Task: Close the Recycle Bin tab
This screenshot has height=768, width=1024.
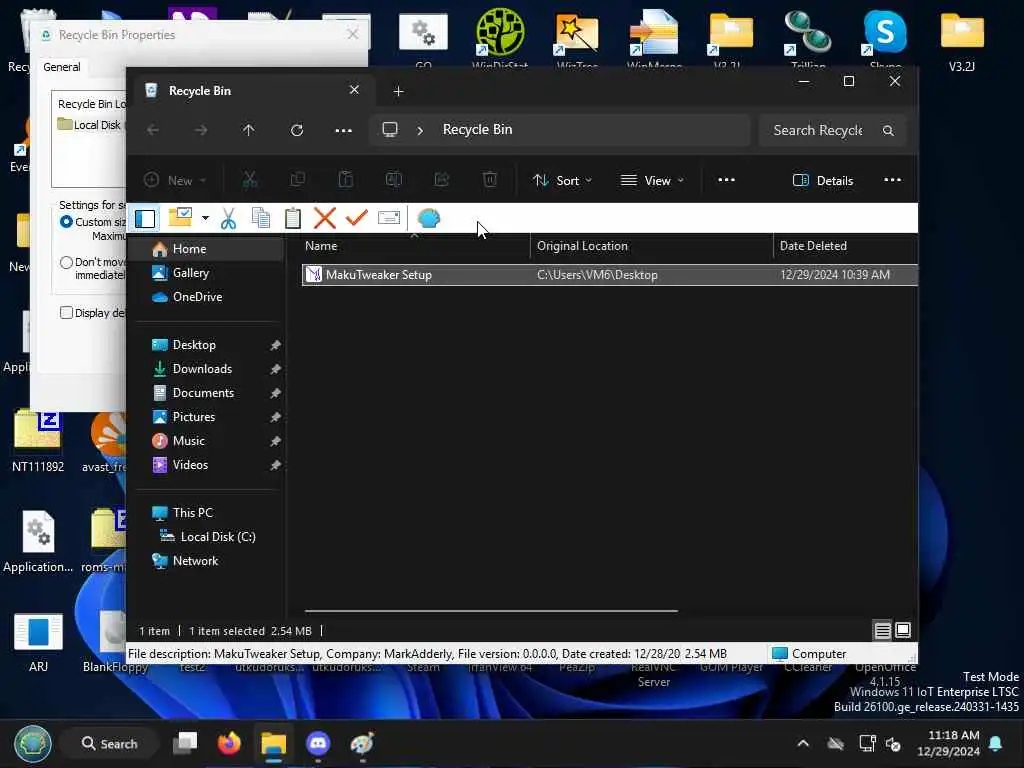Action: click(354, 89)
